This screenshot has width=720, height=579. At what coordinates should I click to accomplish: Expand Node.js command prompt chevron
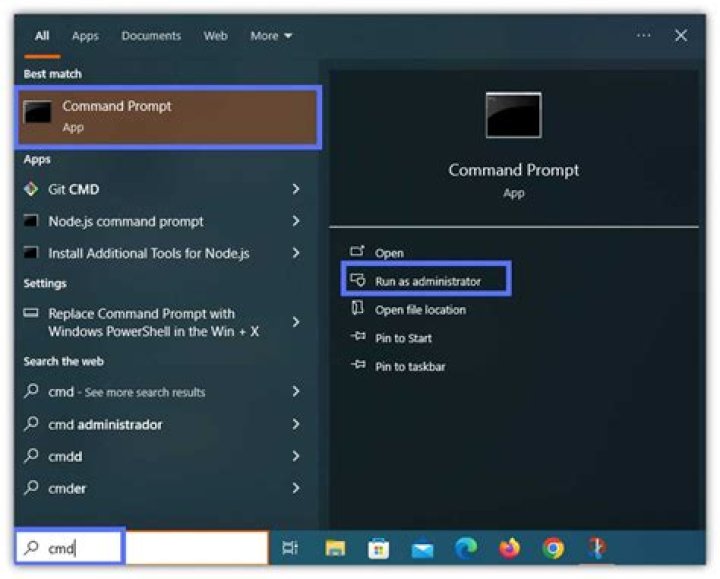tap(296, 221)
